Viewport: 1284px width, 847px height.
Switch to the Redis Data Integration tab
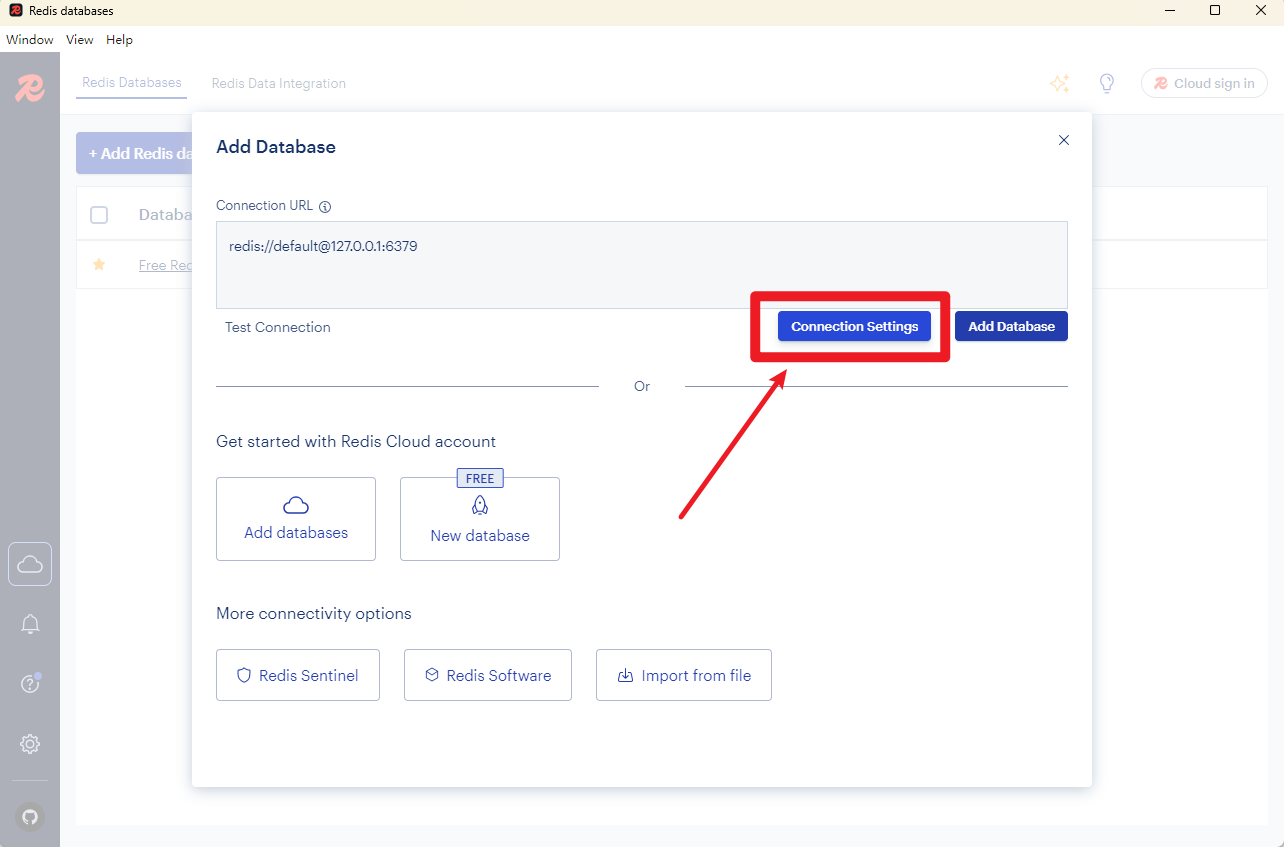tap(279, 84)
